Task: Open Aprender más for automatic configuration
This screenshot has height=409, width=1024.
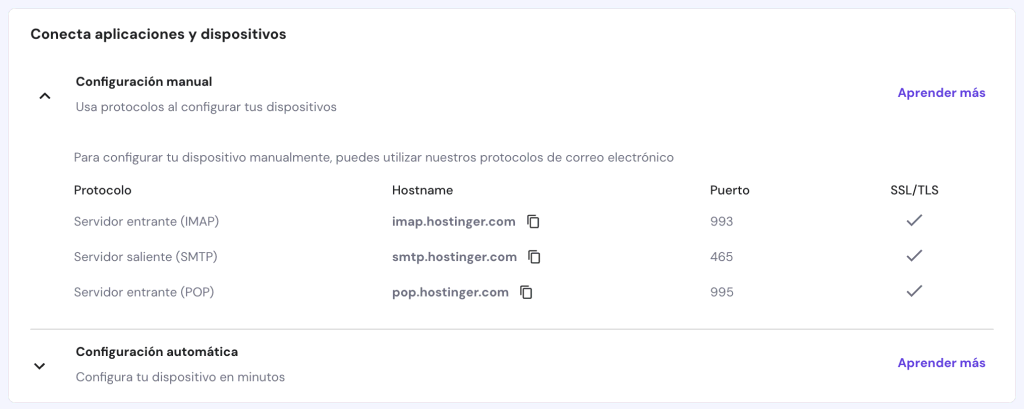Action: coord(941,363)
